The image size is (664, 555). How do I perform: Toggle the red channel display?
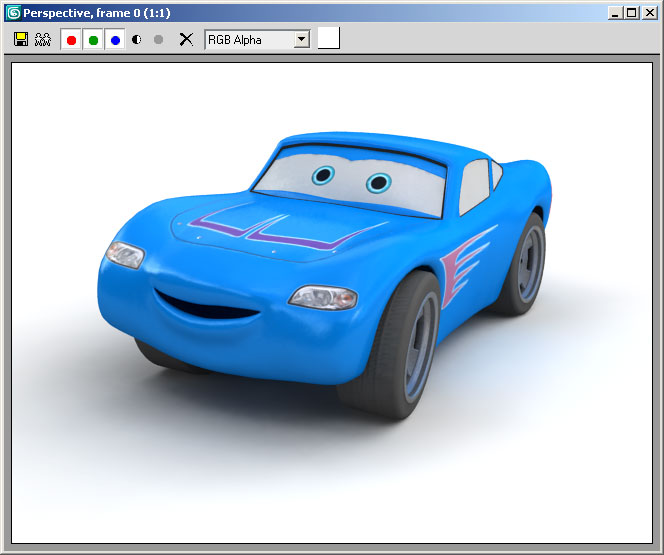point(71,40)
